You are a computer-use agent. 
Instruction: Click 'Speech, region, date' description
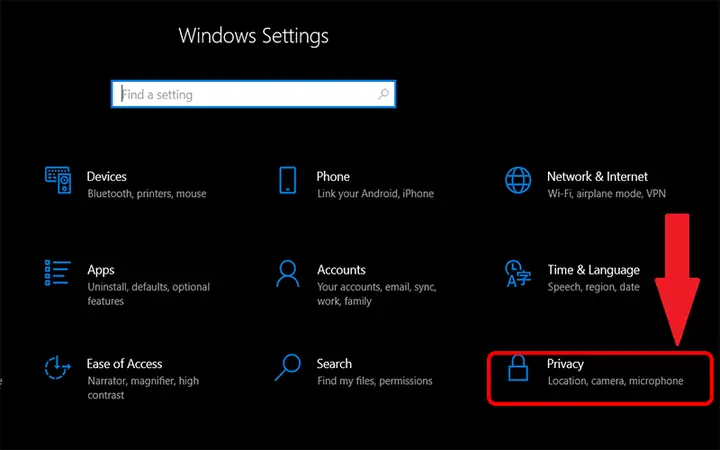[593, 287]
